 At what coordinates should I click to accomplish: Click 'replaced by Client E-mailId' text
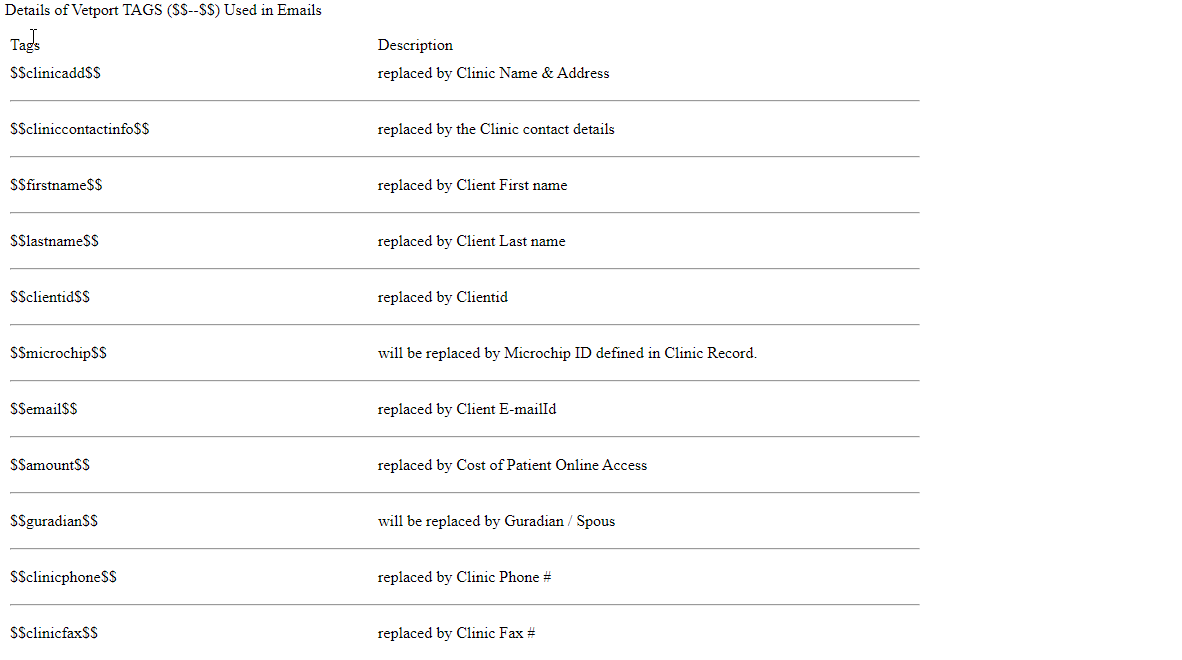pos(467,409)
